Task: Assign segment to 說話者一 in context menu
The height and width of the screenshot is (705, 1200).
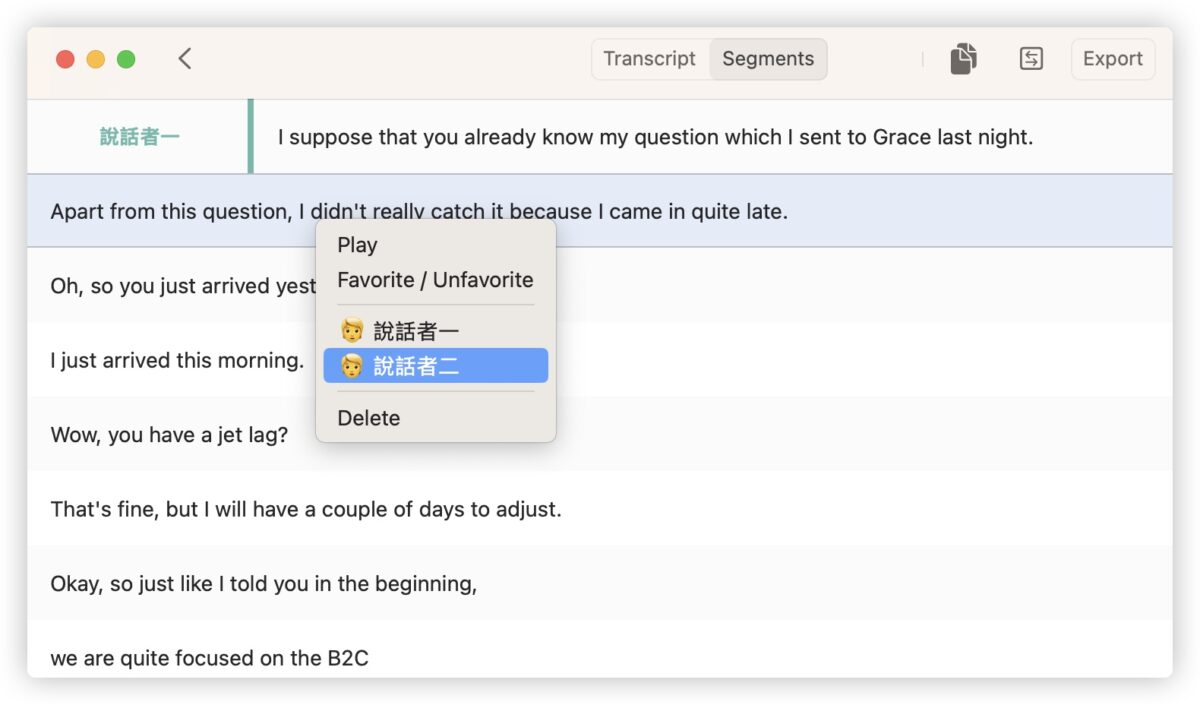Action: click(435, 331)
